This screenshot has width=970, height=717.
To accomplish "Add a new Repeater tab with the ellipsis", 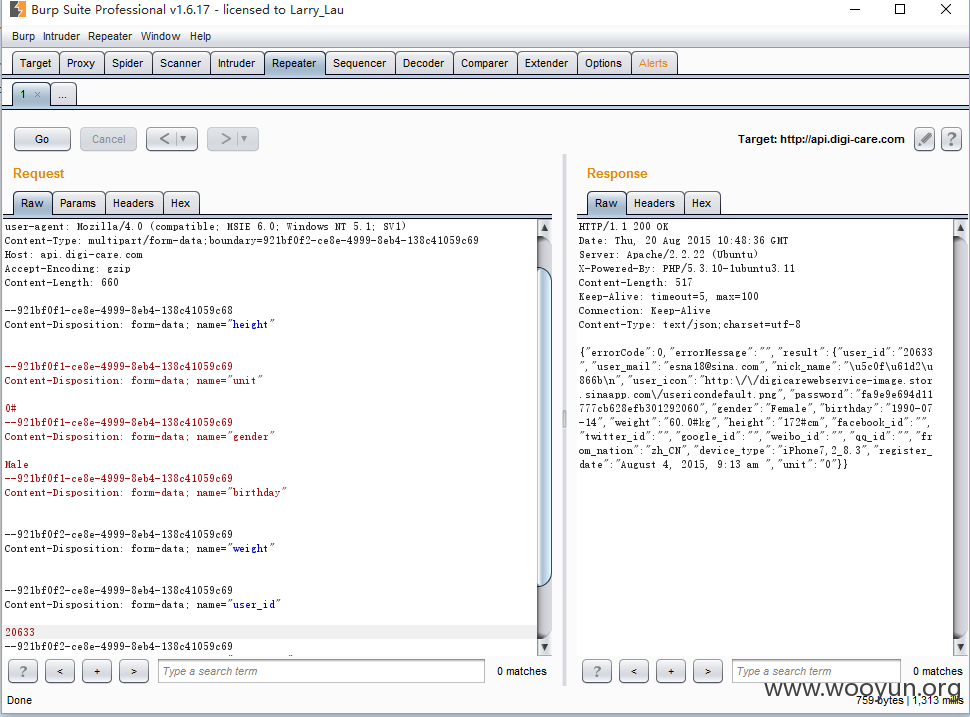I will (x=62, y=95).
